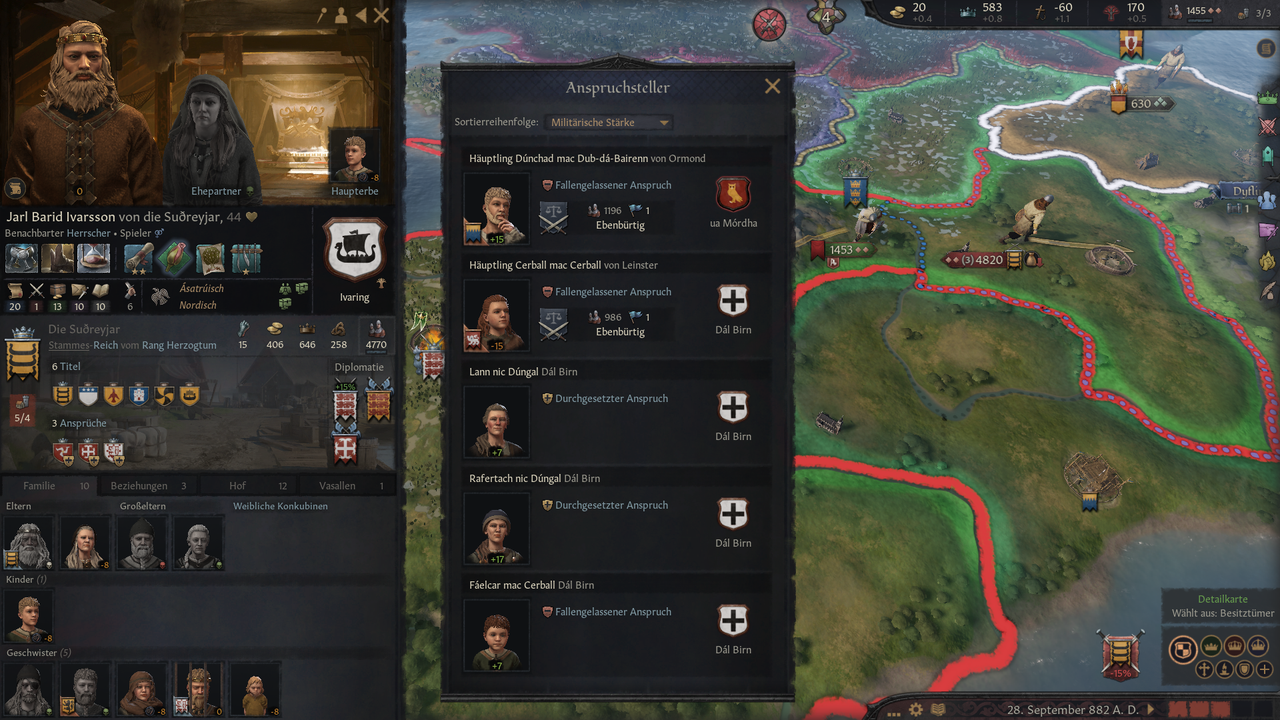The image size is (1280, 720).
Task: Open the character finder silhouette icon
Action: [341, 15]
